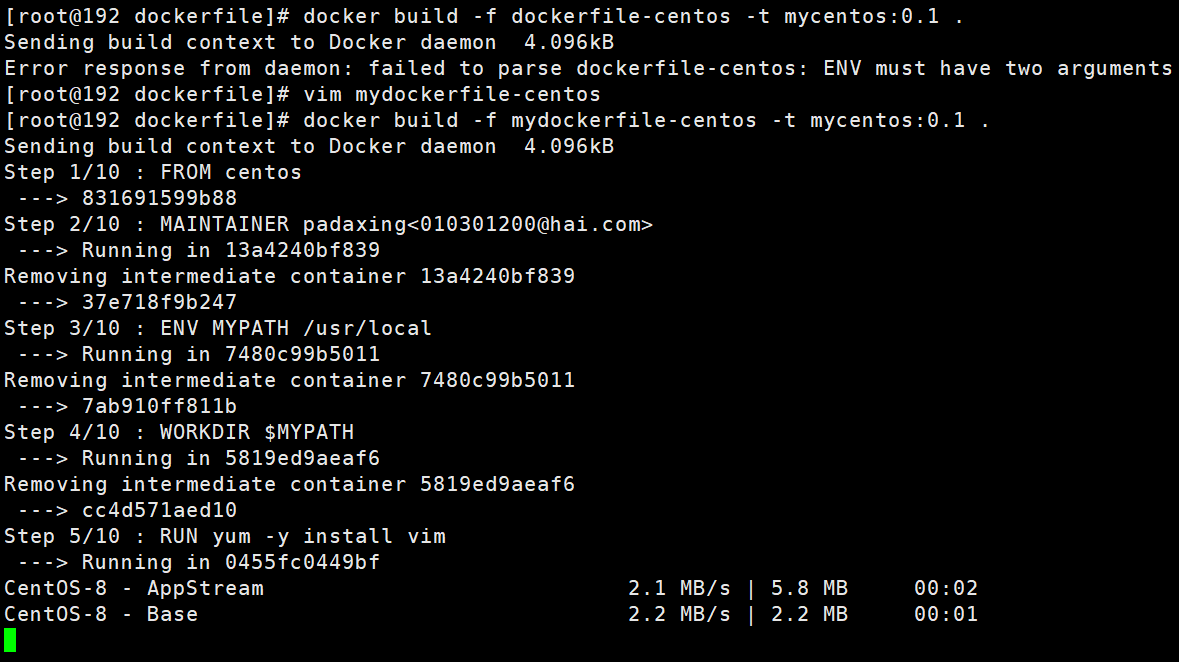Click image hash 7ab910ff811b
The width and height of the screenshot is (1179, 662).
tap(159, 406)
